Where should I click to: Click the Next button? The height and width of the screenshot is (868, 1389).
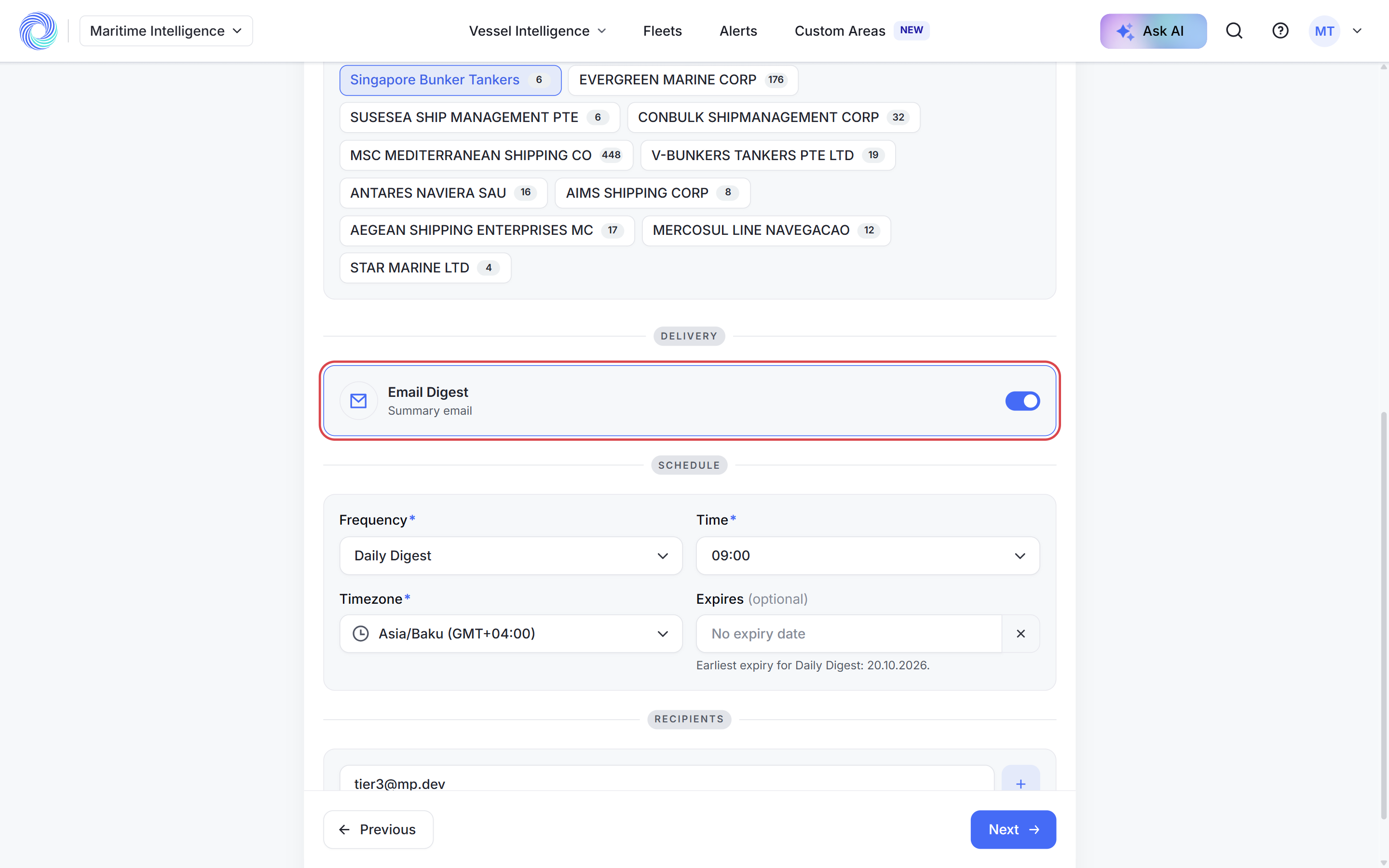(1013, 829)
